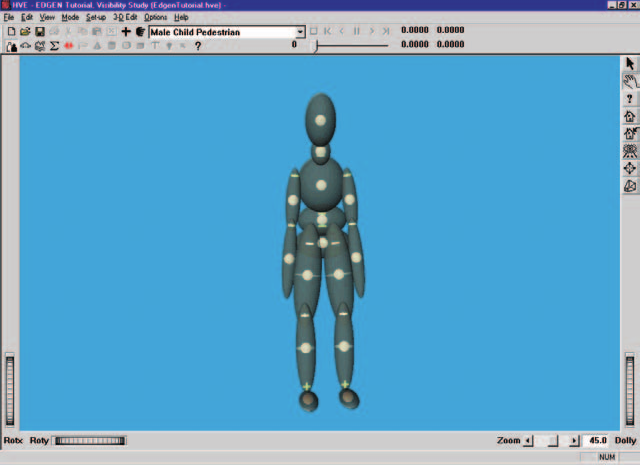Click the pause playback button
This screenshot has height=465, width=640.
357,31
